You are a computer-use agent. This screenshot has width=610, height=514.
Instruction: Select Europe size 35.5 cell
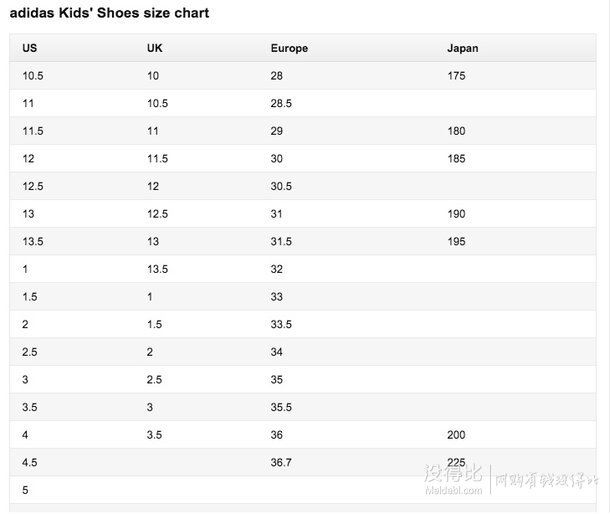281,407
